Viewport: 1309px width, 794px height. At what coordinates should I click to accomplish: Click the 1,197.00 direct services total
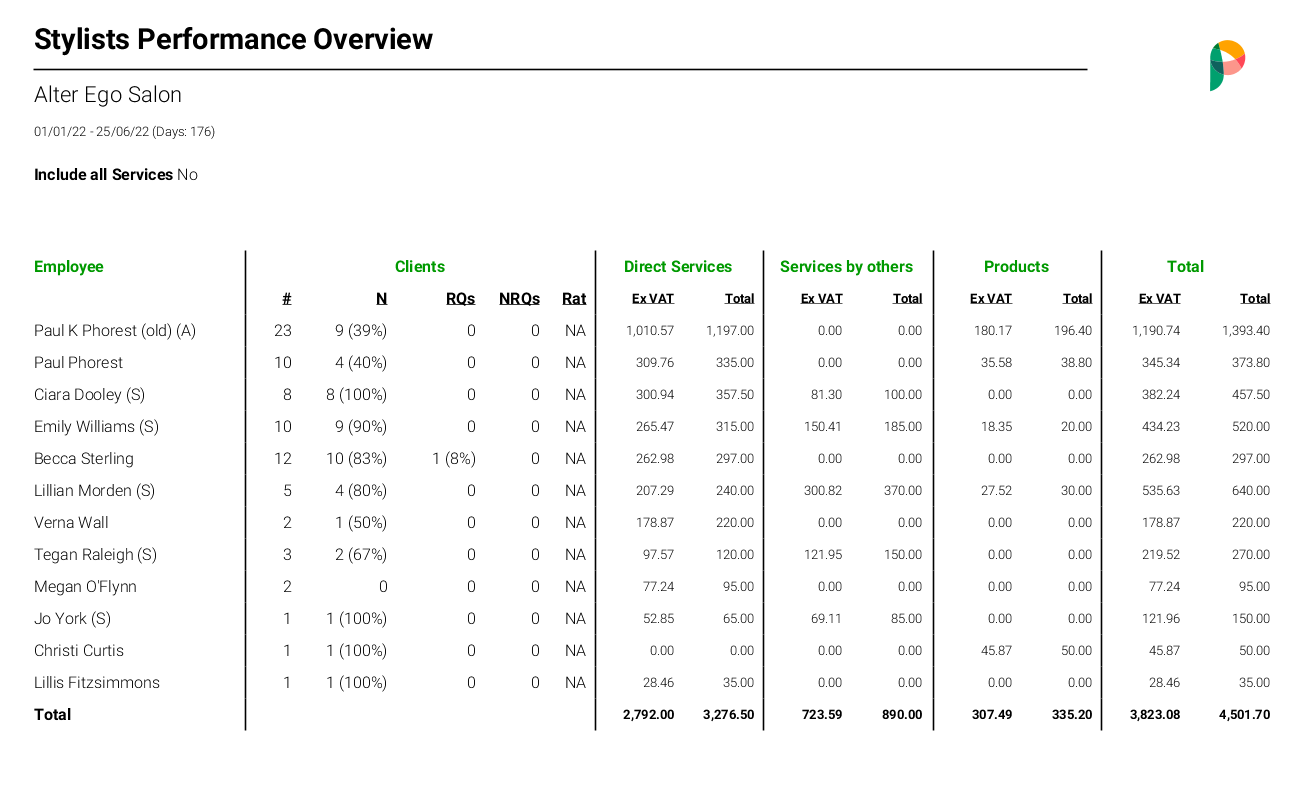(x=730, y=331)
